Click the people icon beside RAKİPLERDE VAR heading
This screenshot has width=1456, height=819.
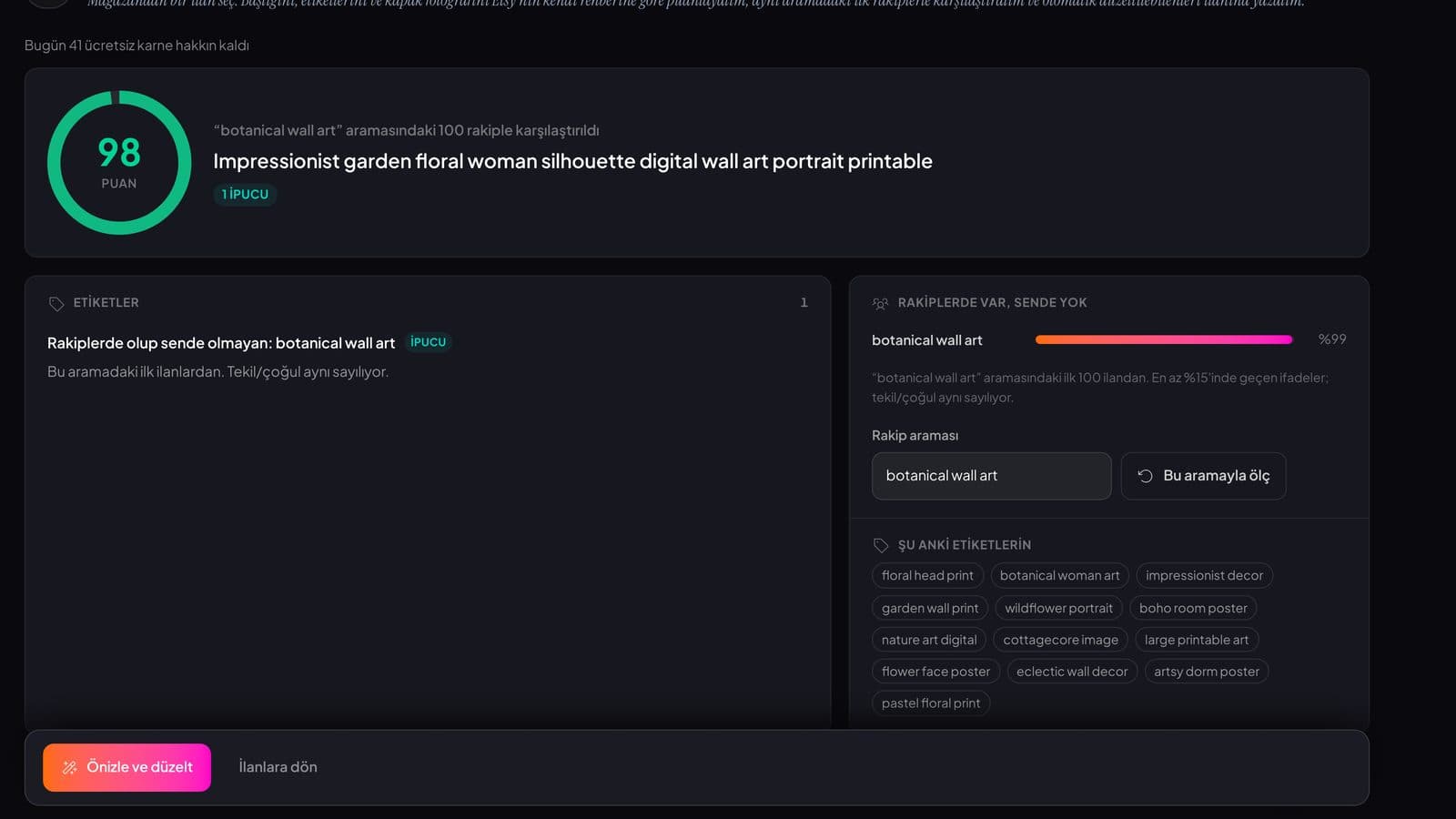[880, 303]
